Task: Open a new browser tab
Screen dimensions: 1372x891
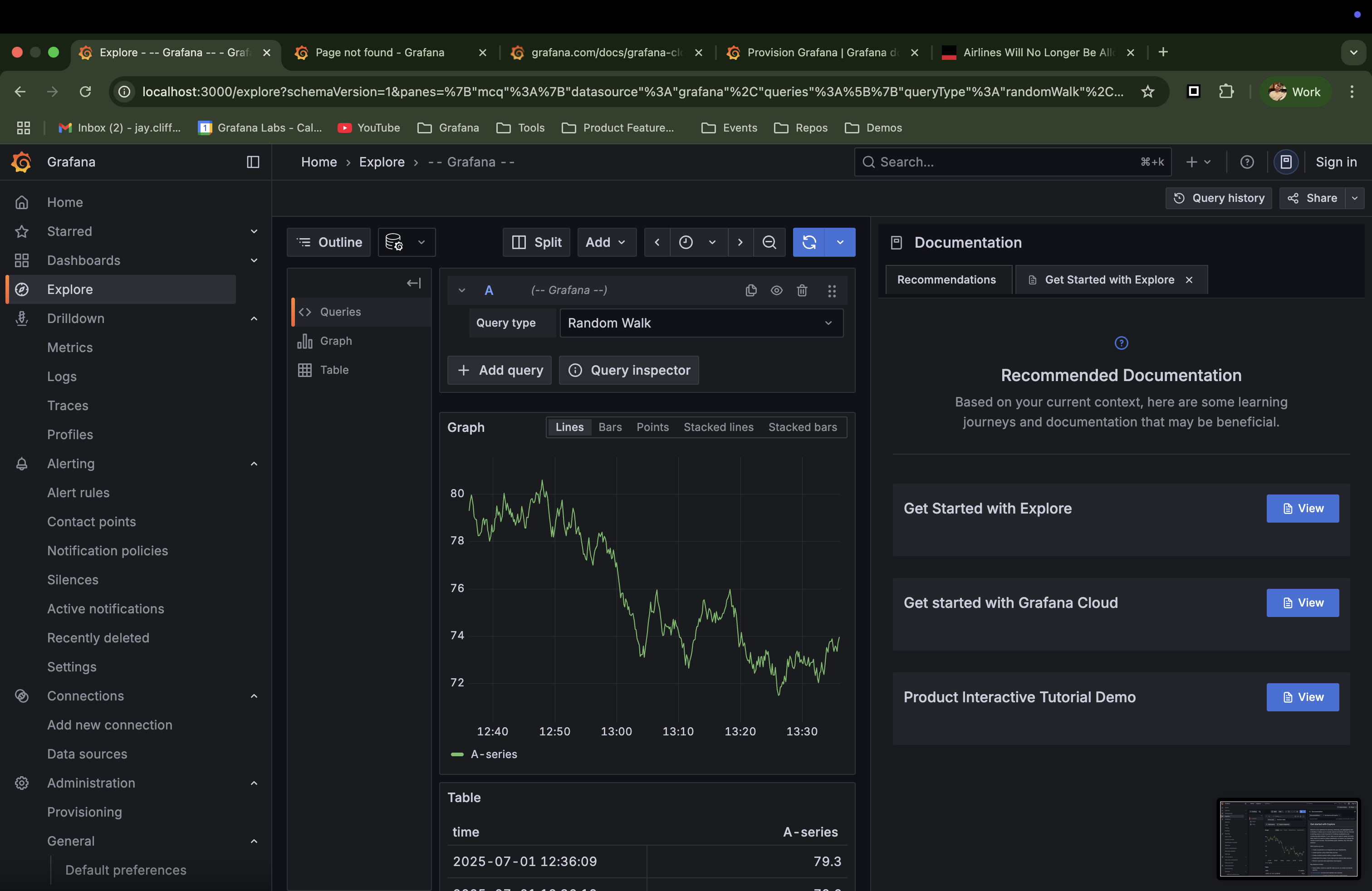Action: pos(1163,53)
